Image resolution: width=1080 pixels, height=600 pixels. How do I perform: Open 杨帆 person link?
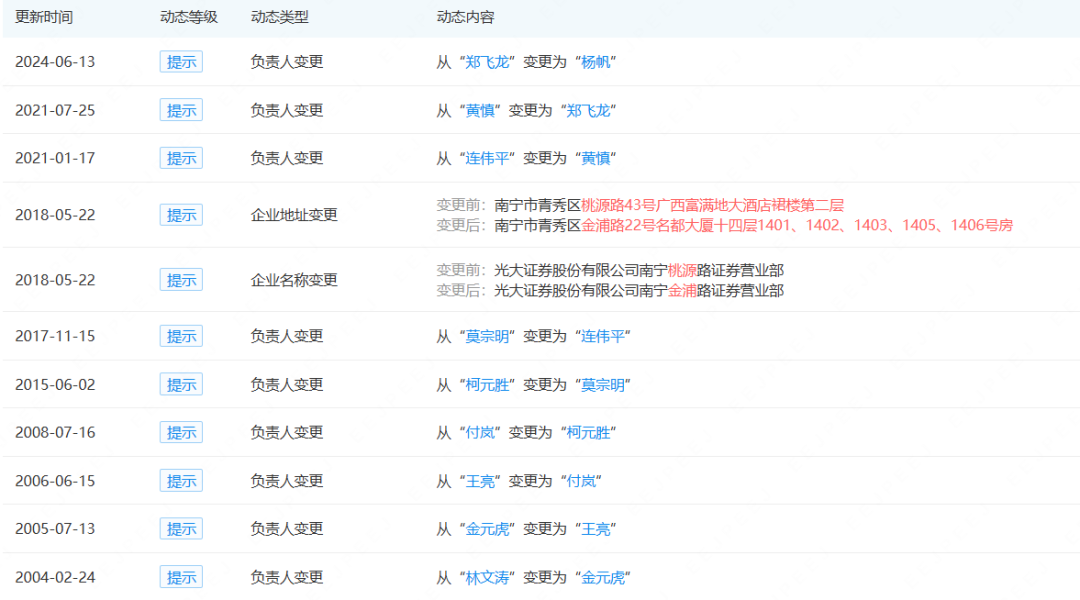pos(596,62)
